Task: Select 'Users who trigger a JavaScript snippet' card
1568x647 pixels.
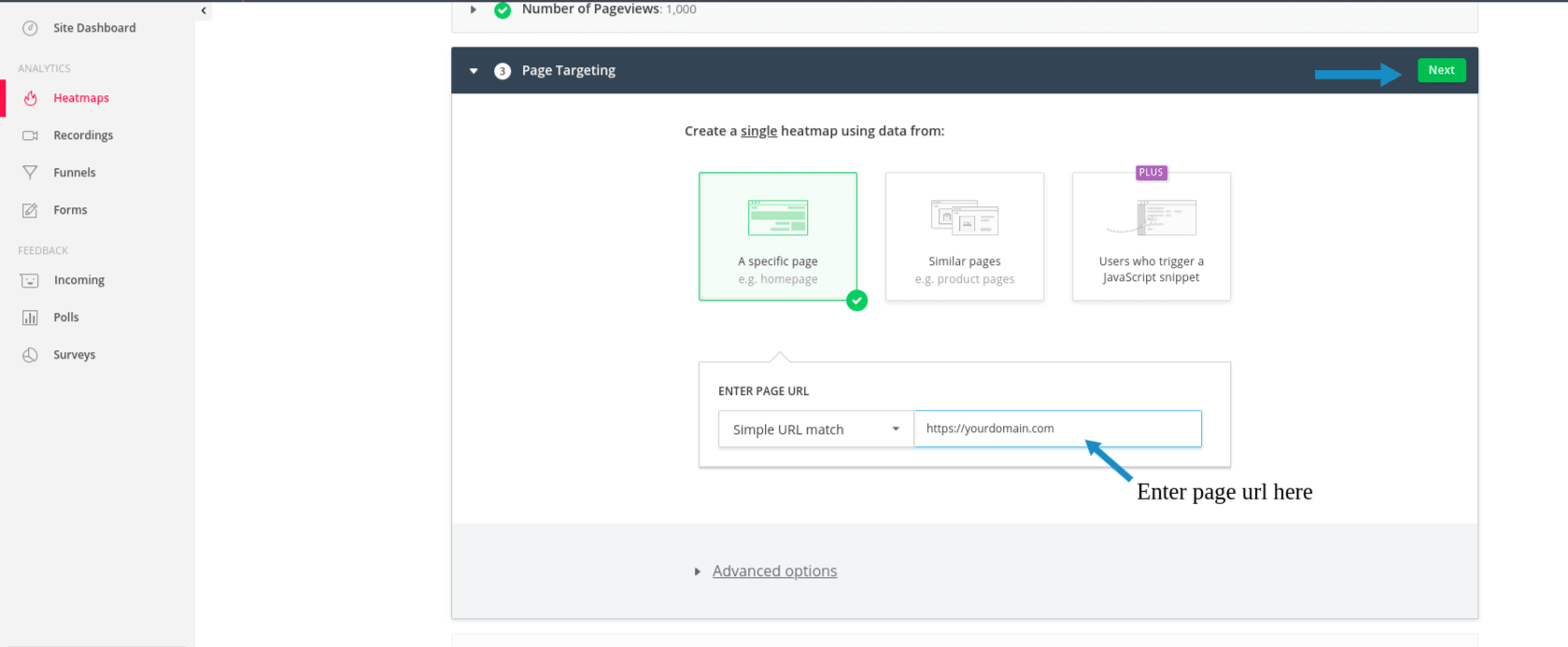Action: [1151, 236]
